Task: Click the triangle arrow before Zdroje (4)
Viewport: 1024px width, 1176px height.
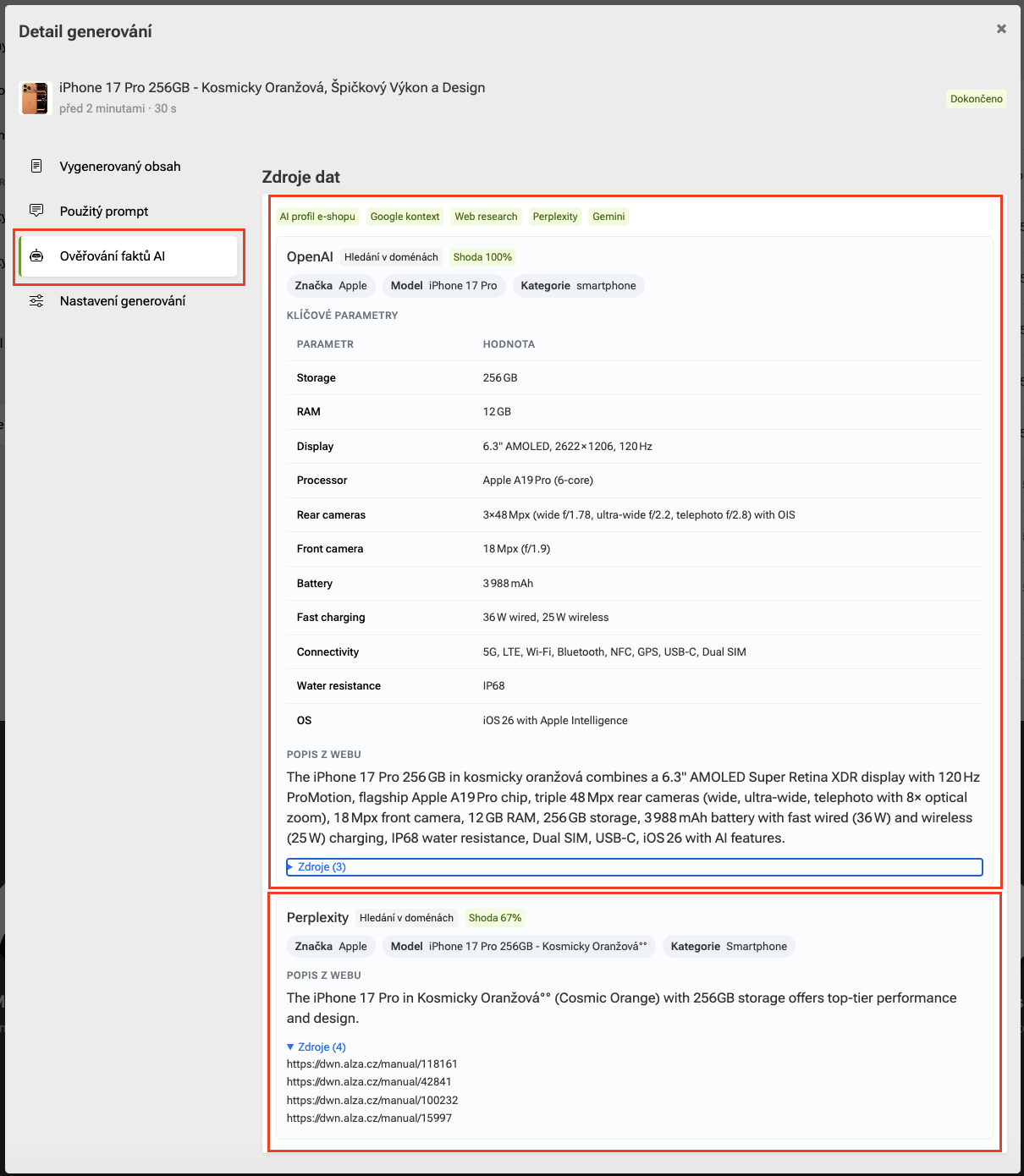Action: pos(290,1047)
